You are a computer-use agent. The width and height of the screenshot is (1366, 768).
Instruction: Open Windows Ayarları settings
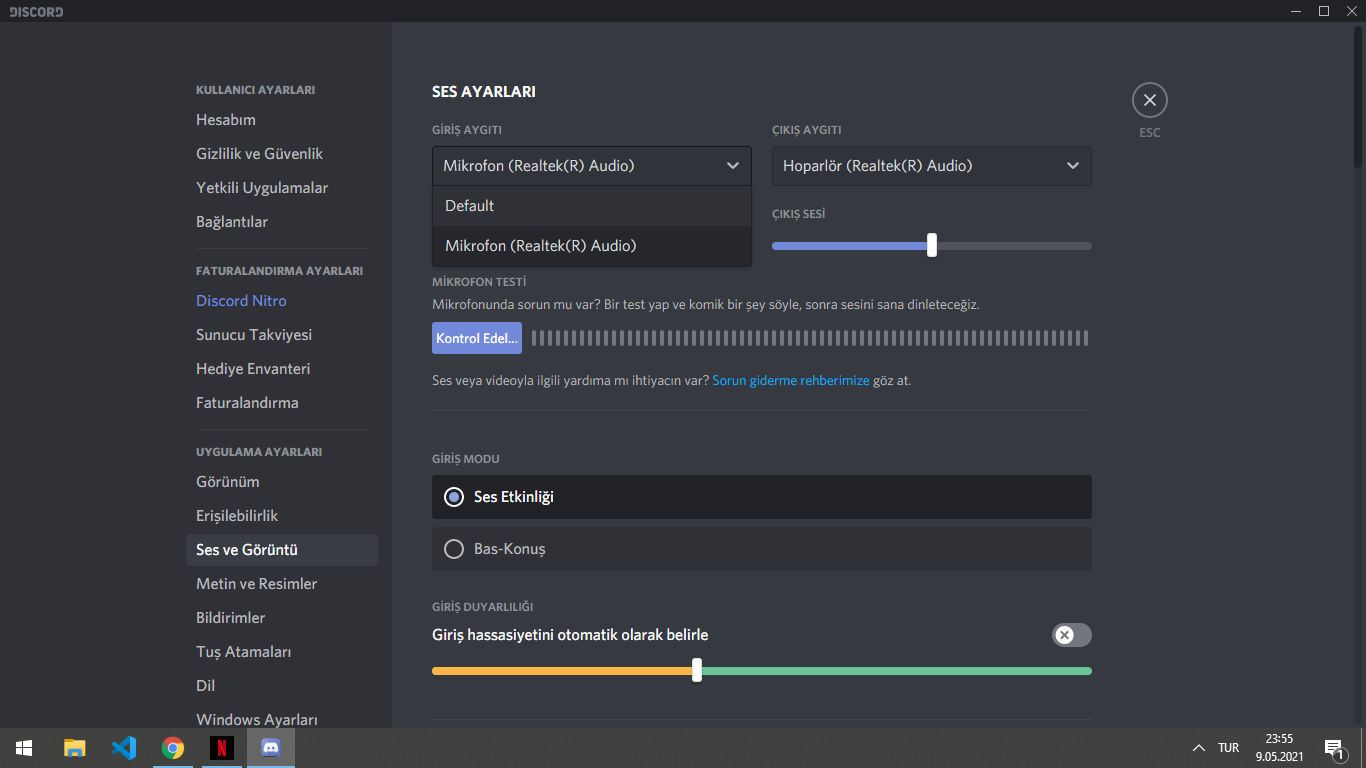282,718
